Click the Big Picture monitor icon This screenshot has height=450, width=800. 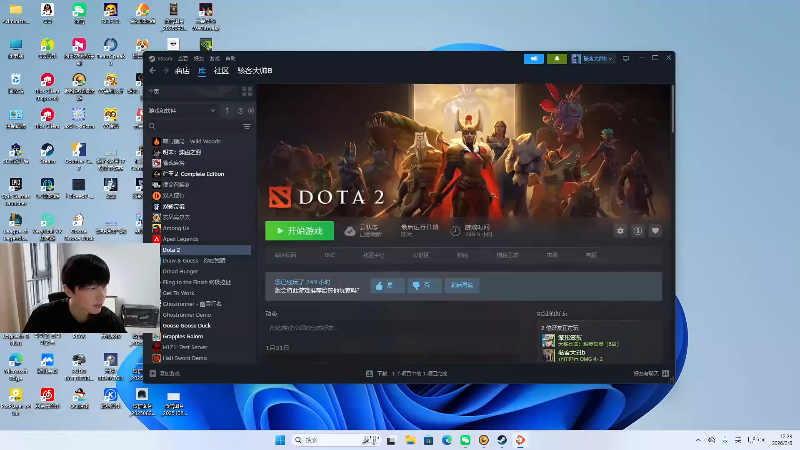pos(626,59)
